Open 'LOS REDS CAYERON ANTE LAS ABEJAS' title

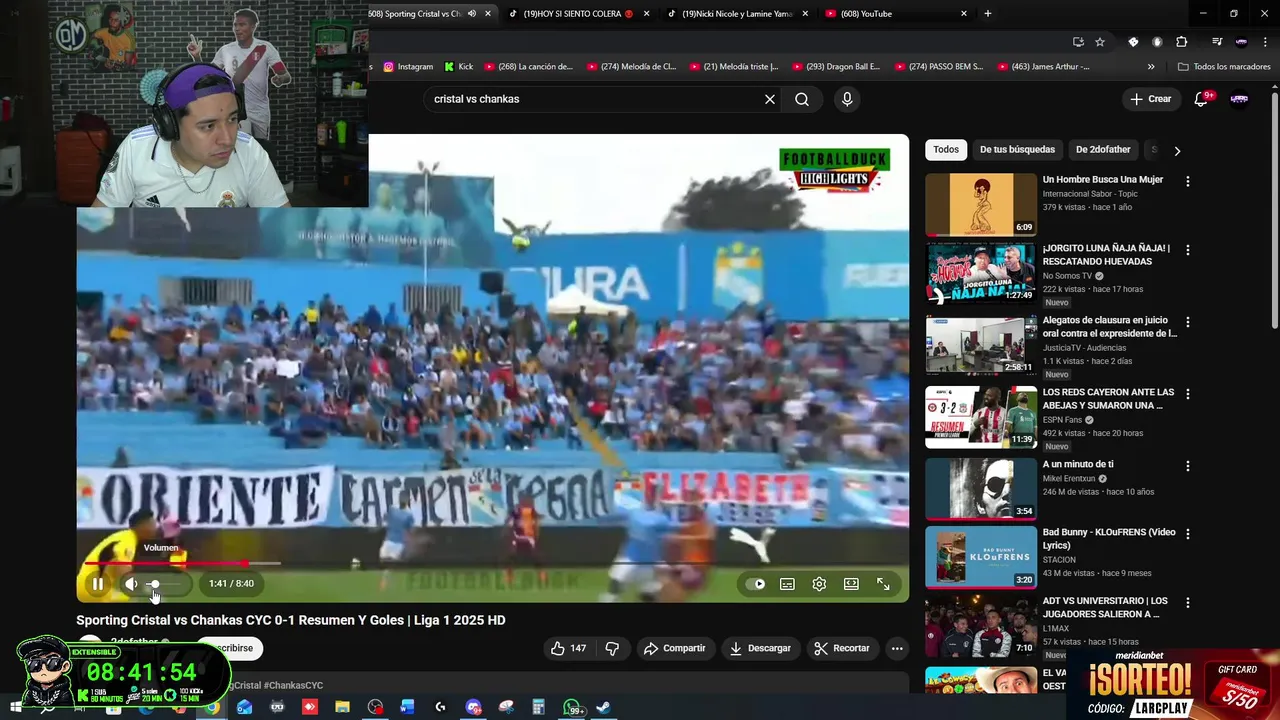pos(1108,398)
